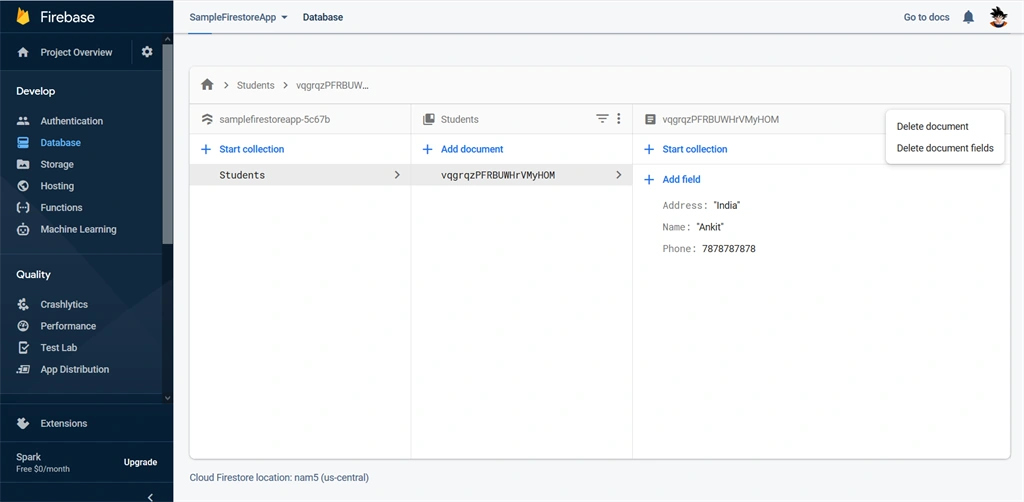Open Test Lab in sidebar
The image size is (1024, 502).
point(59,347)
